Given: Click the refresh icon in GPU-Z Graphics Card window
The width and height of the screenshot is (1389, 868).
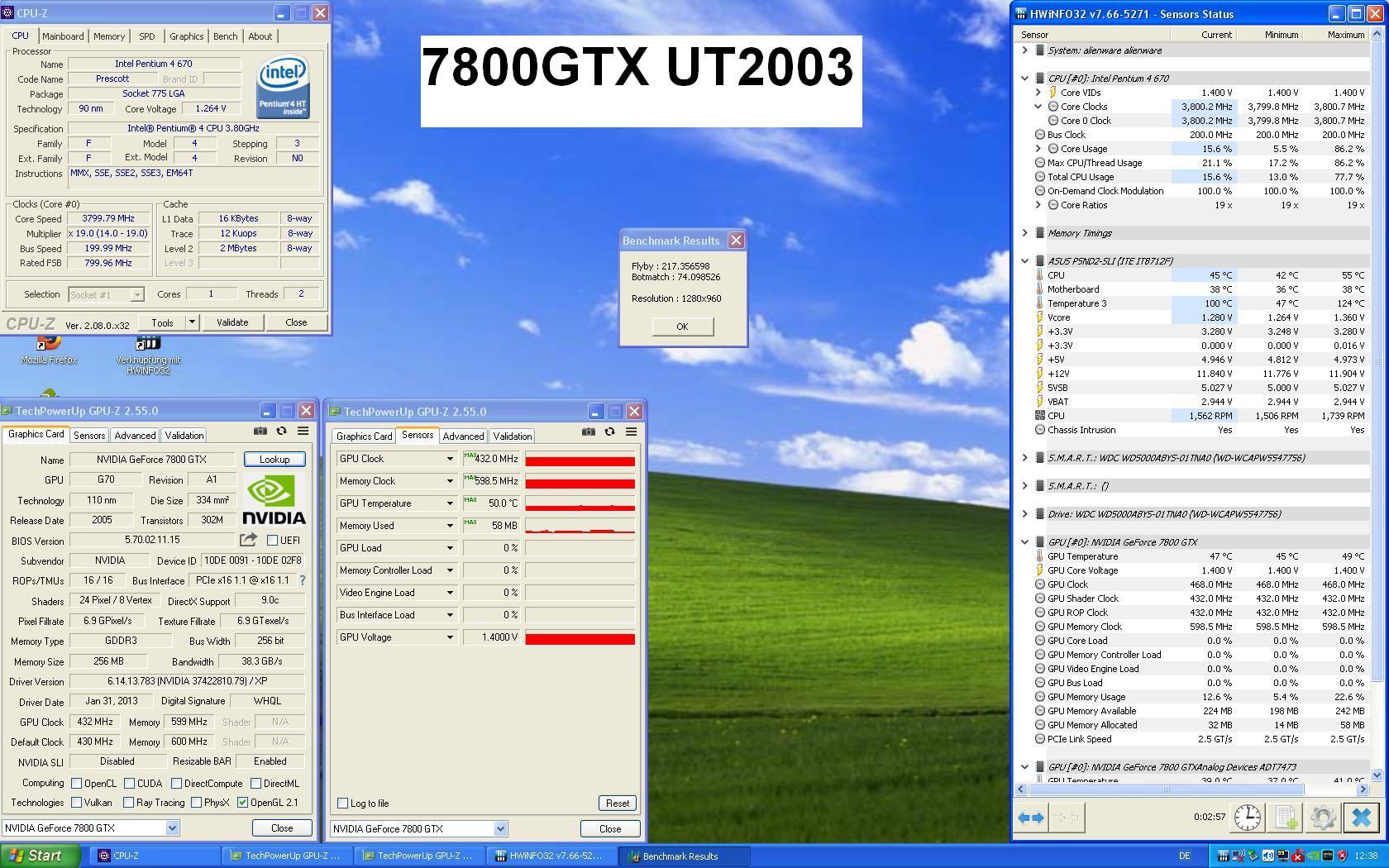Looking at the screenshot, I should pos(281,431).
